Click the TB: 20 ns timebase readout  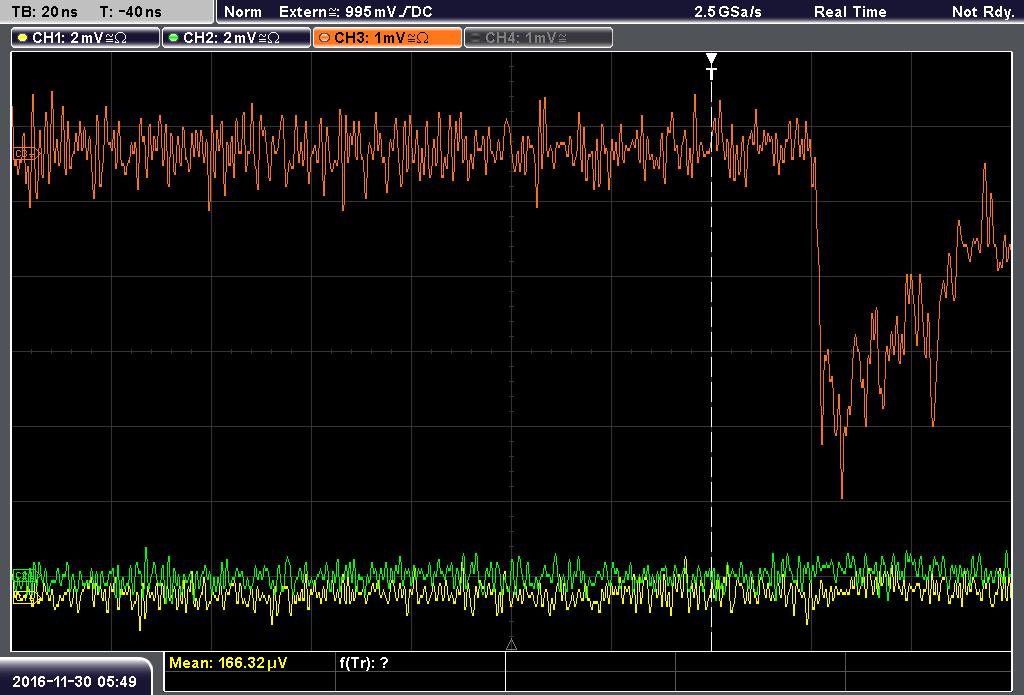pyautogui.click(x=44, y=12)
